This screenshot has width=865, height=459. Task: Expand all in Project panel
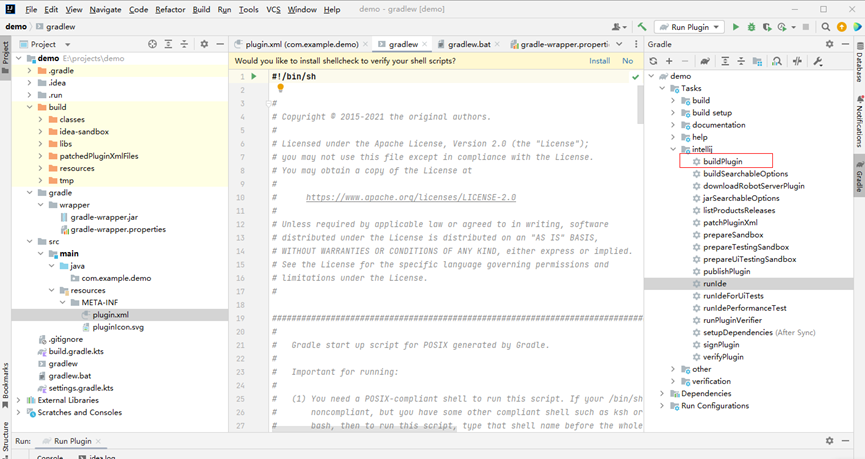click(168, 44)
